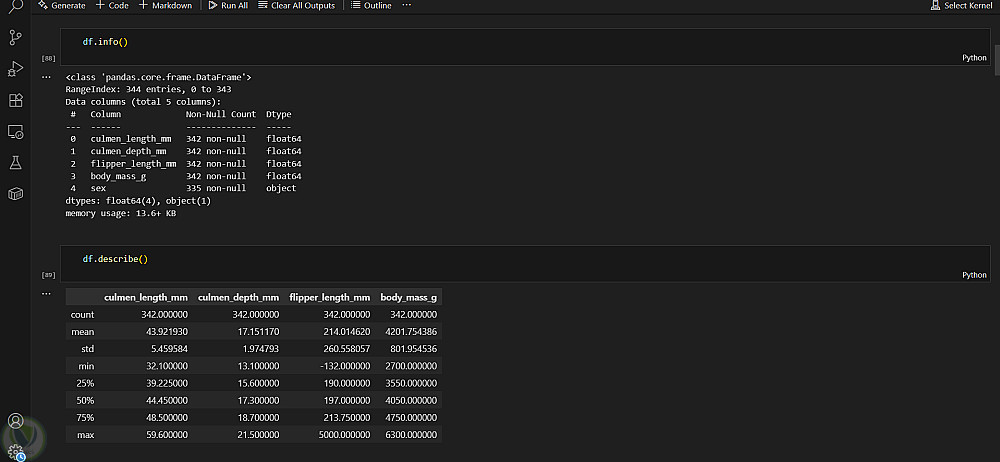Screen dimensions: 1000x462
Task: Open the cube package icon in activity bar
Action: [x=15, y=194]
